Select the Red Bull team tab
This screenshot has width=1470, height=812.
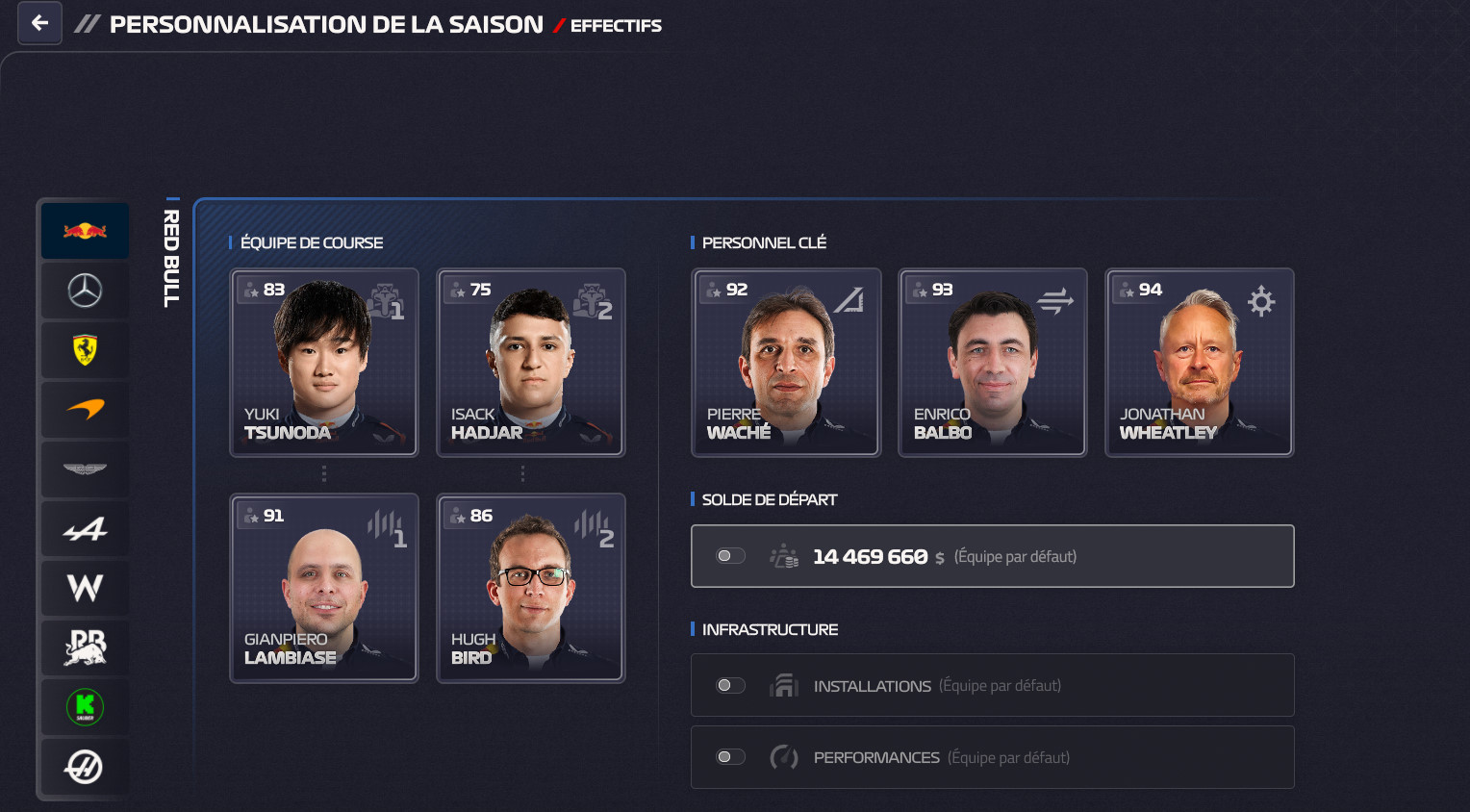click(x=85, y=231)
